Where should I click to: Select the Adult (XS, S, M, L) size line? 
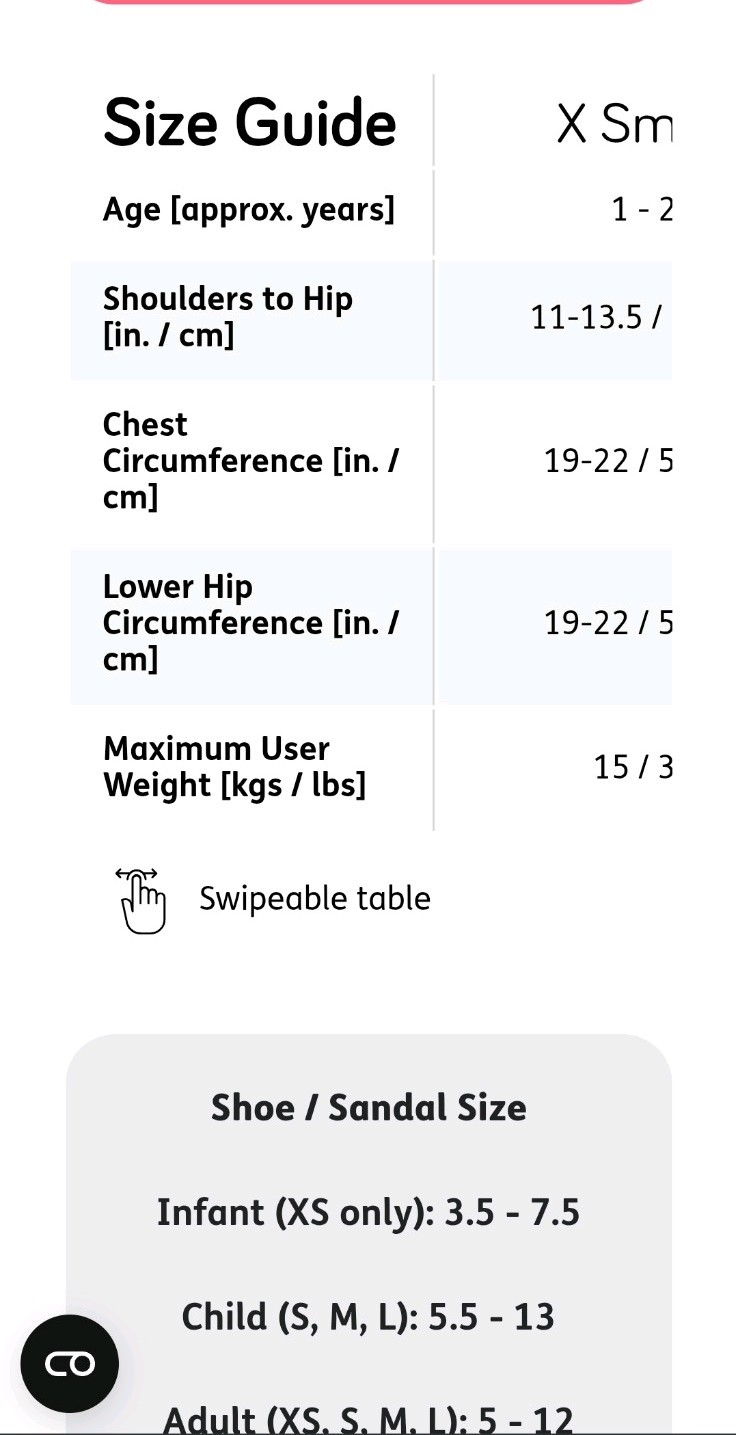click(368, 1417)
